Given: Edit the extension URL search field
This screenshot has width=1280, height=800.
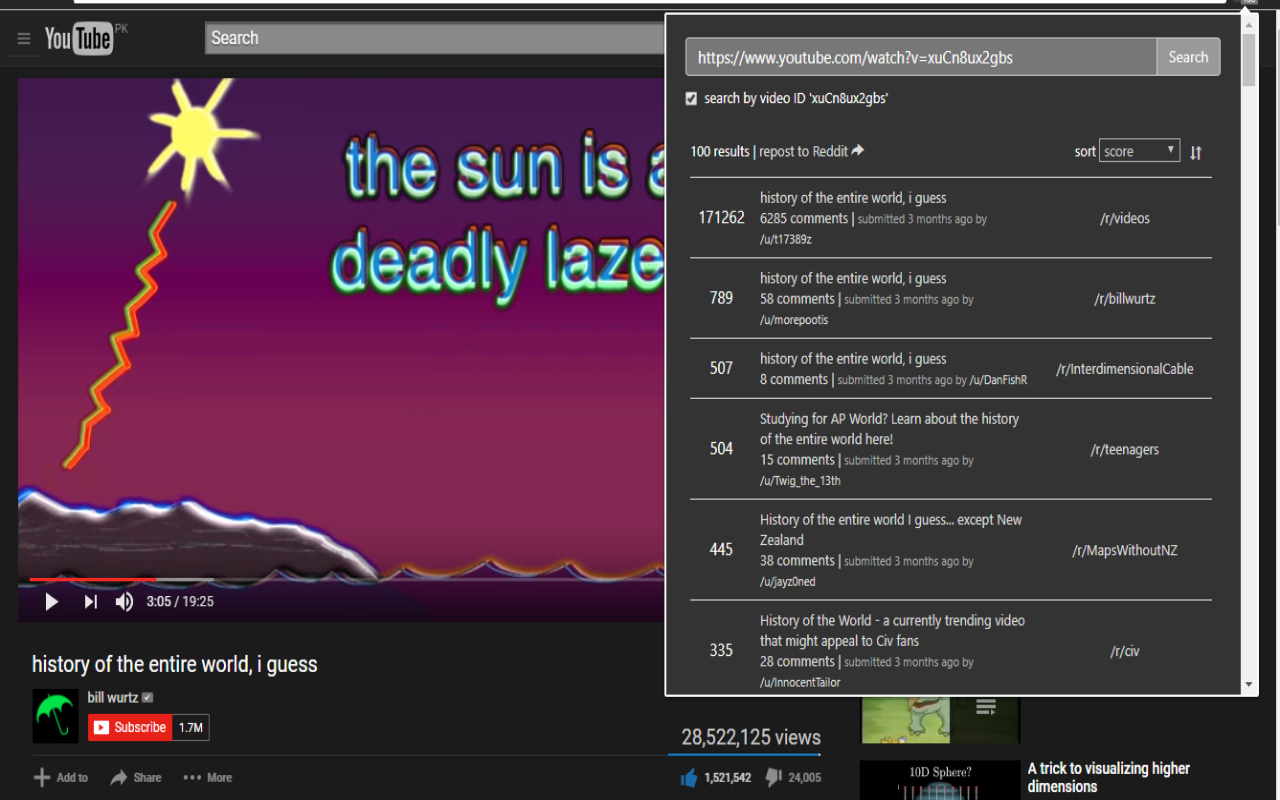Looking at the screenshot, I should pos(921,57).
